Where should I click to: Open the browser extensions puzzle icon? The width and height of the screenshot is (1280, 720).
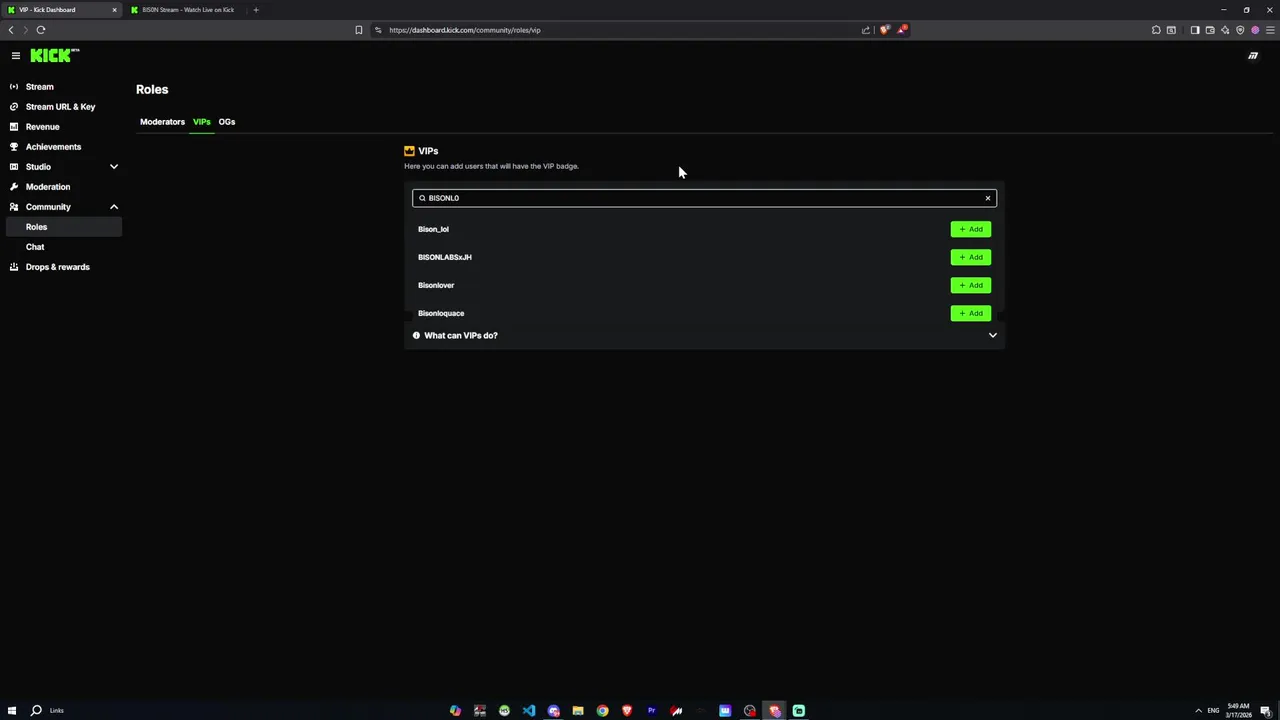[1156, 30]
